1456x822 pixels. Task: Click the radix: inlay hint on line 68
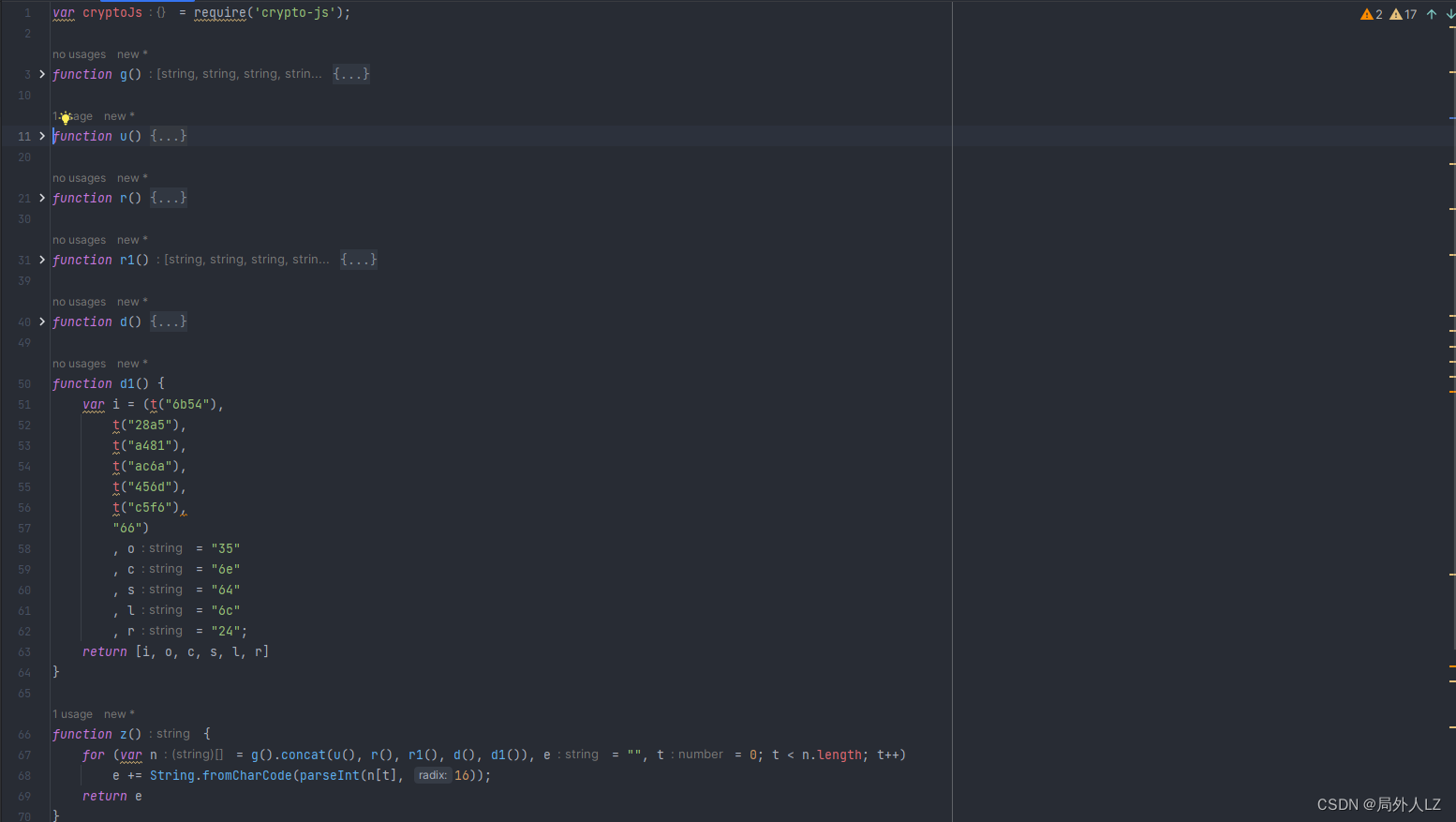click(x=432, y=775)
